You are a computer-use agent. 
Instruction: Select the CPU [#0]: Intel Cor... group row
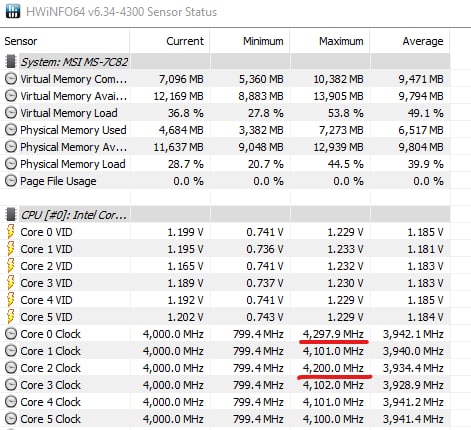pos(225,215)
